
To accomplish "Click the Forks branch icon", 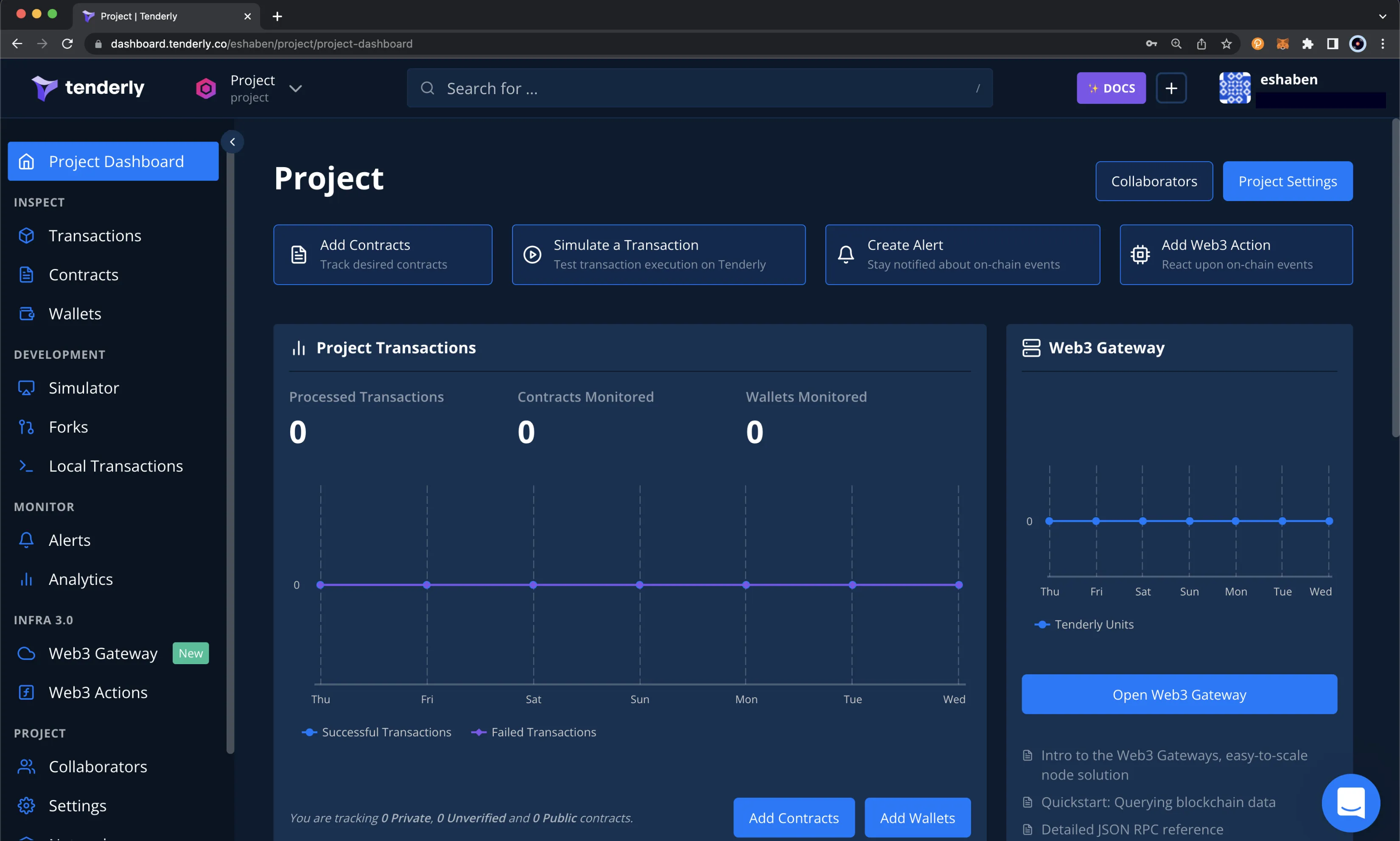I will pos(26,427).
